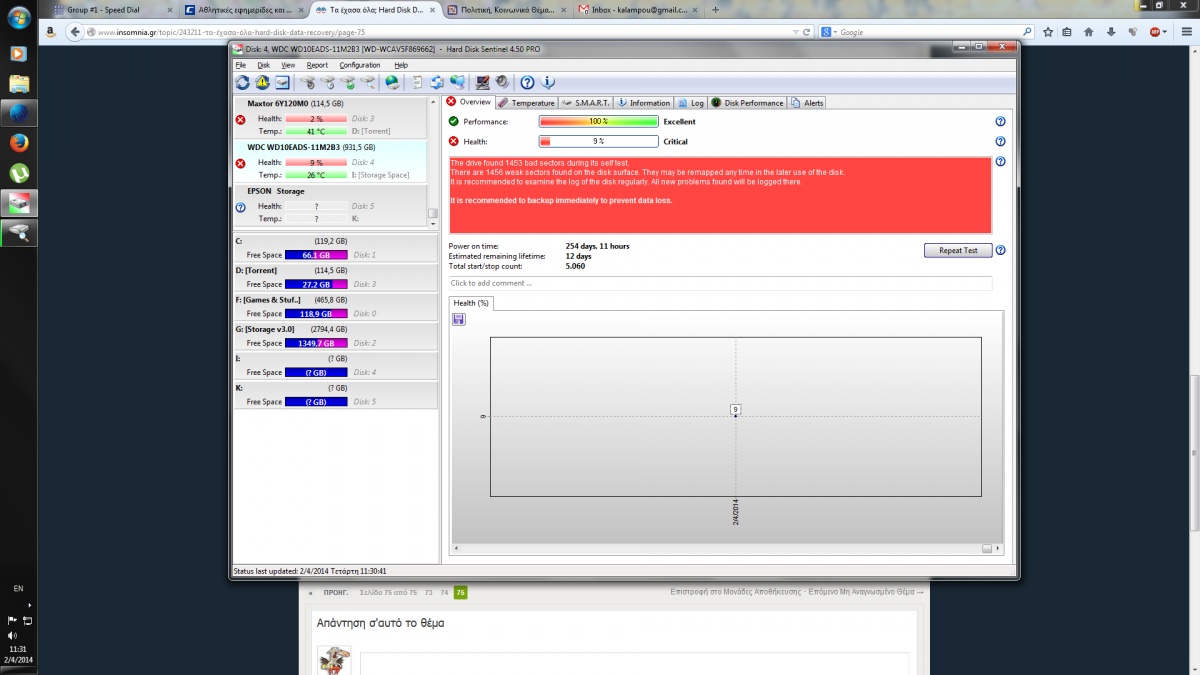Click the monitor with red mark toolbar icon

point(483,82)
